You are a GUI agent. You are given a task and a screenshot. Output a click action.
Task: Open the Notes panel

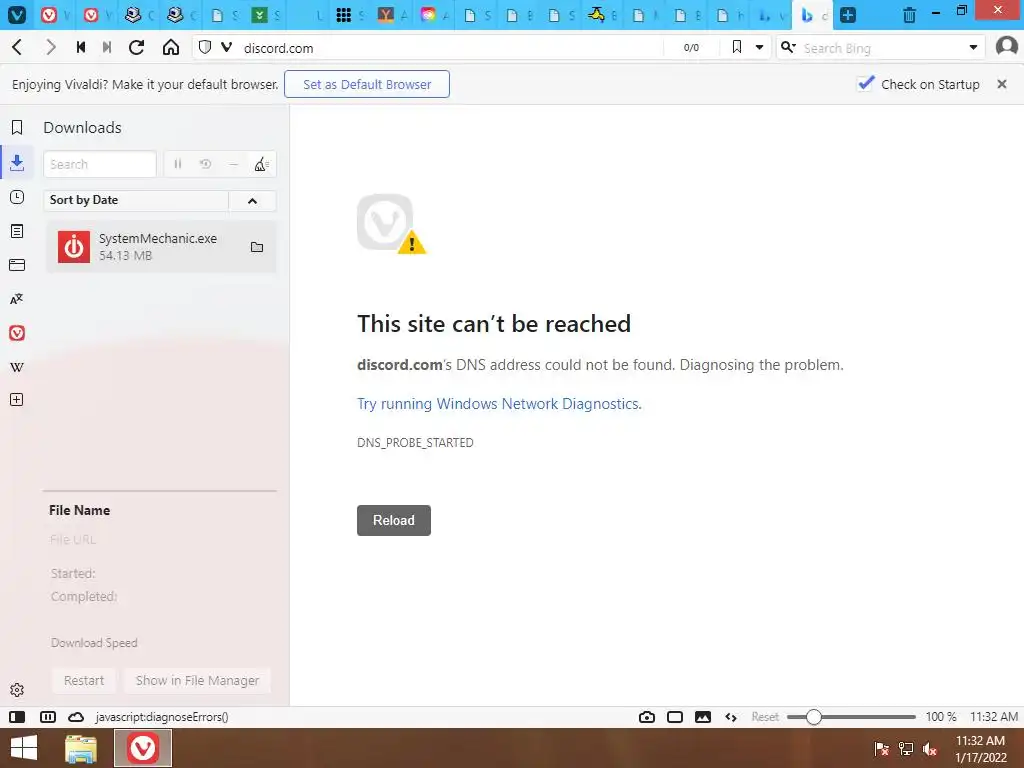click(17, 231)
